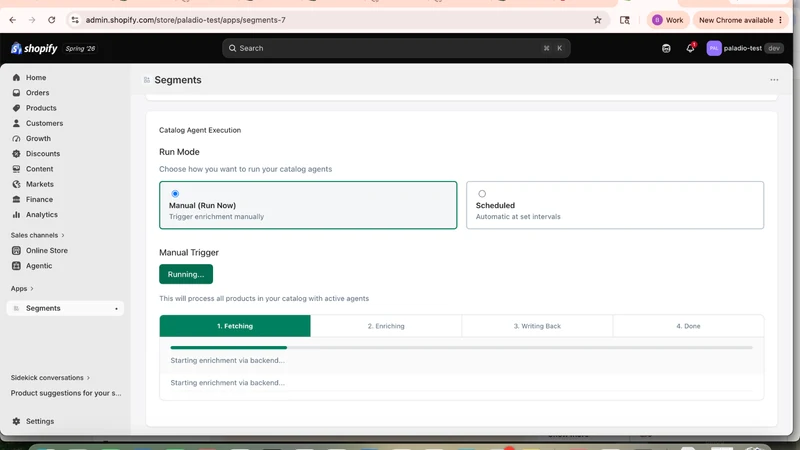Expand the Apps section
Image resolution: width=800 pixels, height=450 pixels.
(x=22, y=289)
